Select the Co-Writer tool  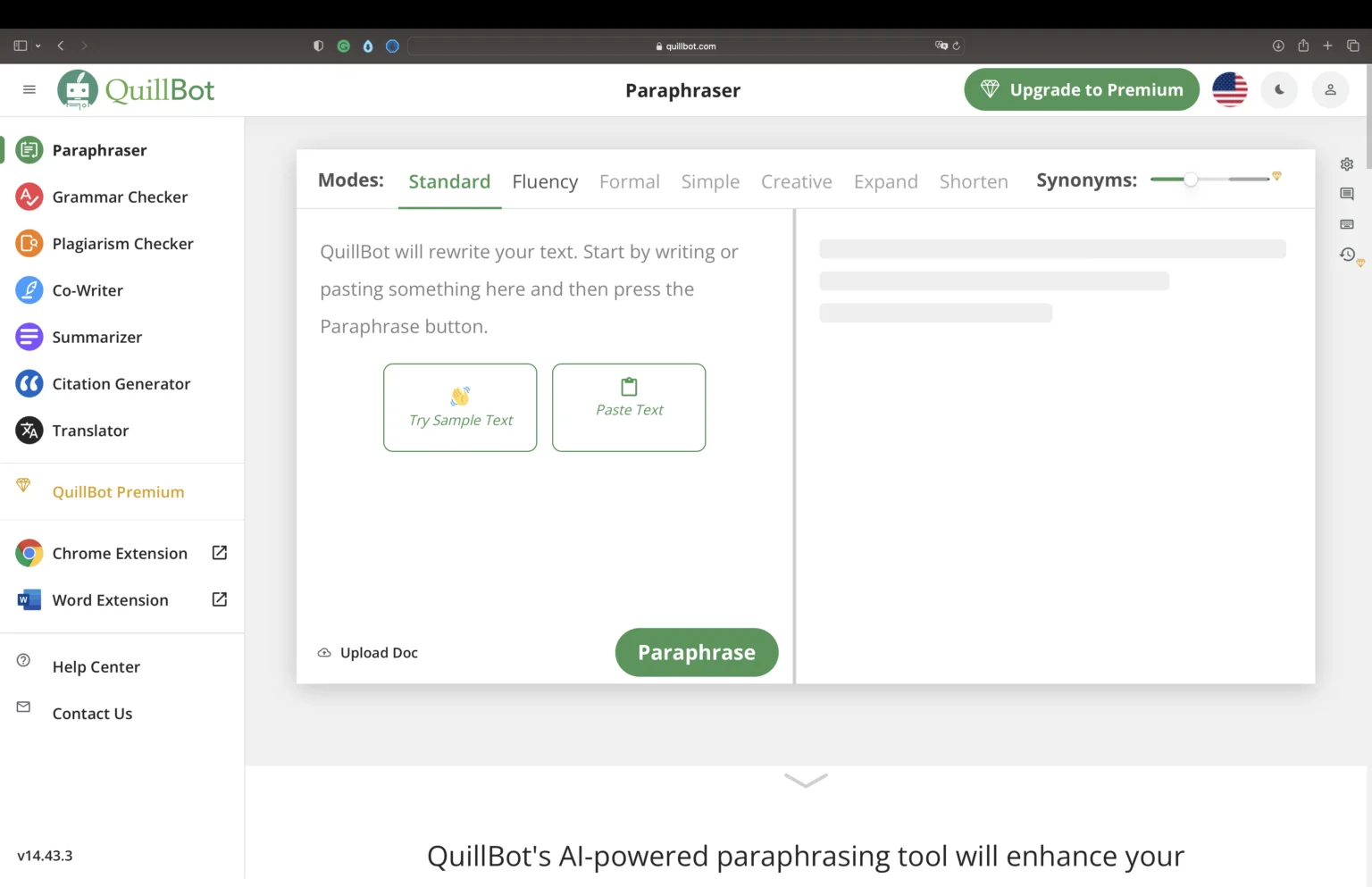tap(88, 289)
